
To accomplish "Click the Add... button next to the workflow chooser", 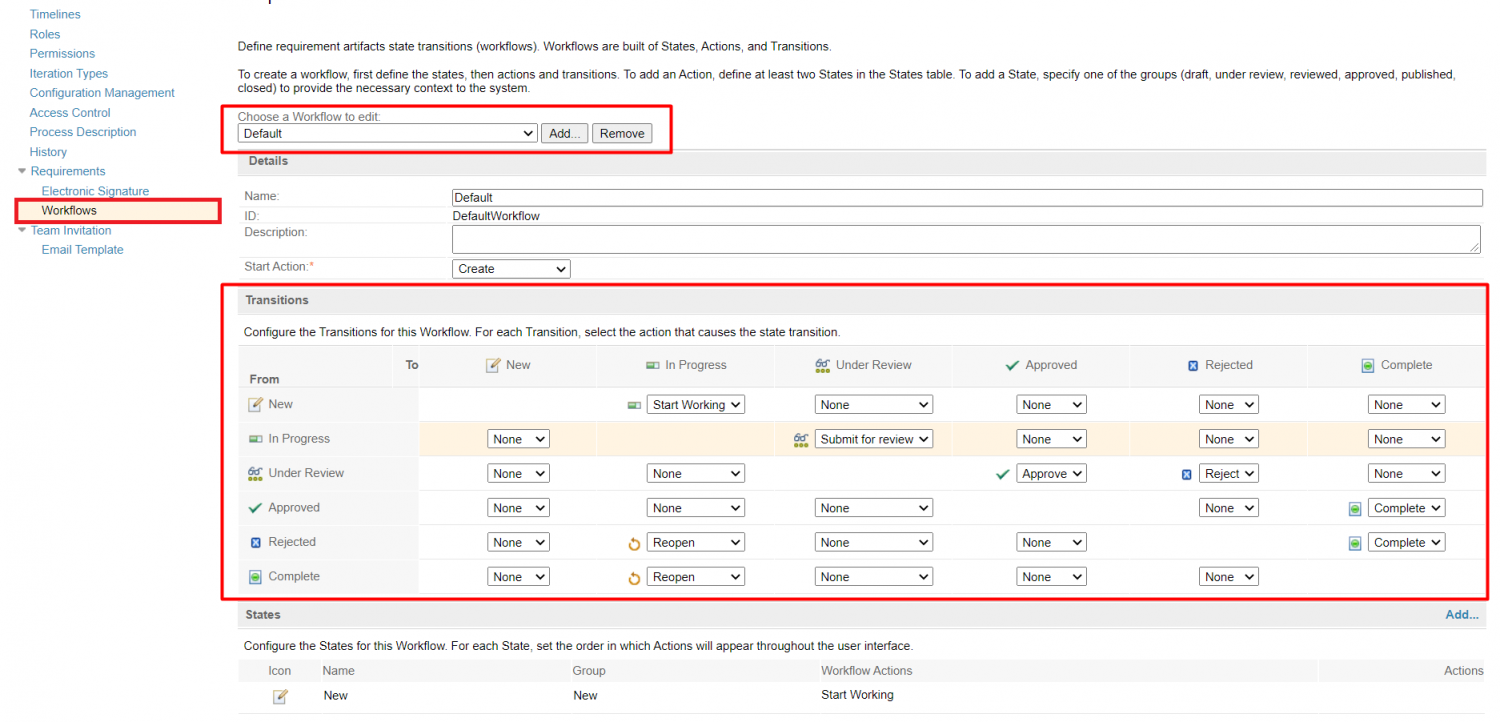I will (564, 133).
